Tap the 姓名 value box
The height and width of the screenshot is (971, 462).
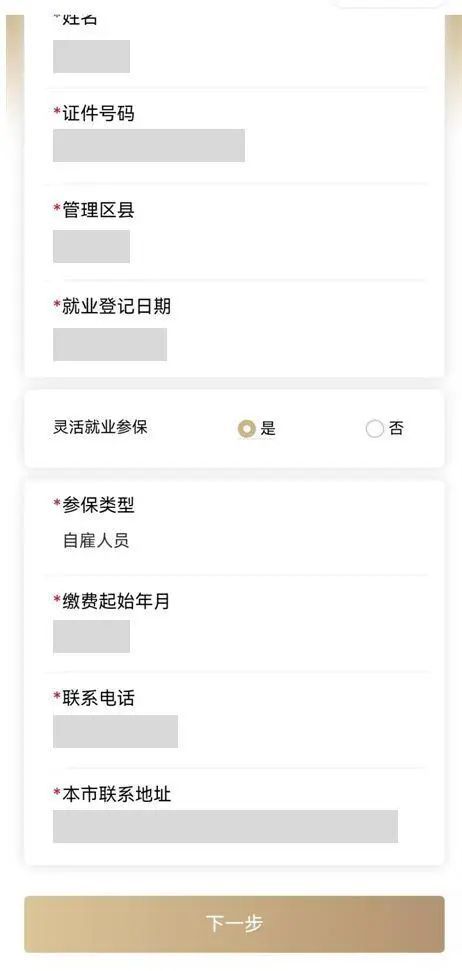[x=91, y=56]
